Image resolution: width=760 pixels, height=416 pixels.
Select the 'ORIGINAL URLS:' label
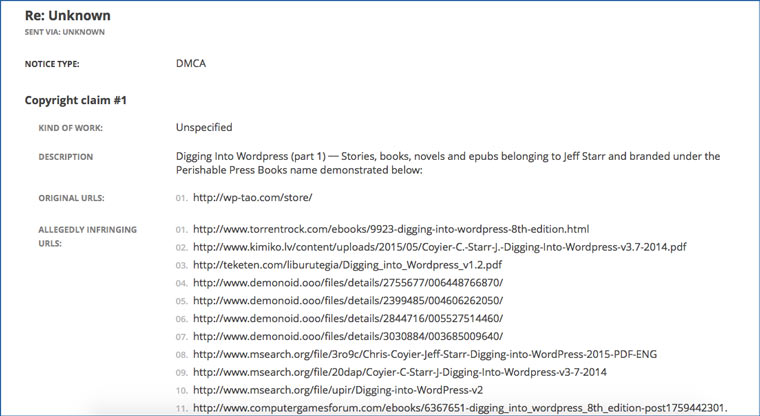[71, 198]
